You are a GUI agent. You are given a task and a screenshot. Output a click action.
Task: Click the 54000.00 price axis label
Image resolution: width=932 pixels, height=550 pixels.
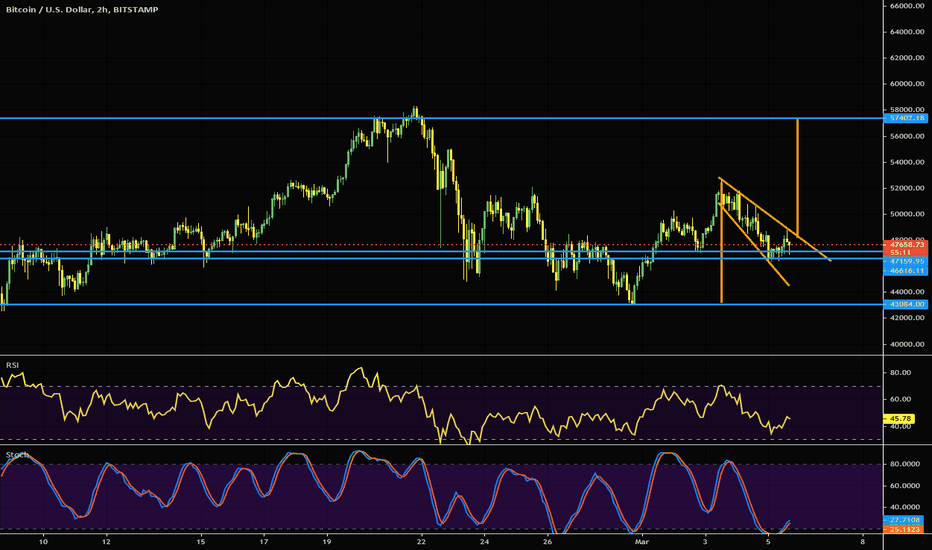907,162
